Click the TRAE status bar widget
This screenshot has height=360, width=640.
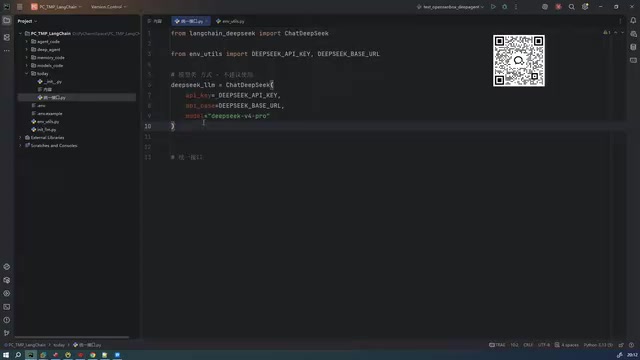[497, 345]
